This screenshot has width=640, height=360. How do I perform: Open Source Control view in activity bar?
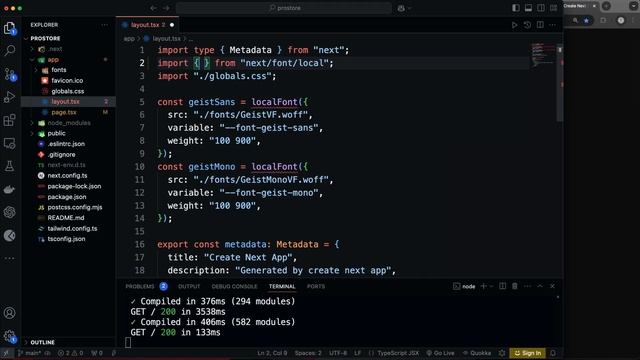[9, 74]
